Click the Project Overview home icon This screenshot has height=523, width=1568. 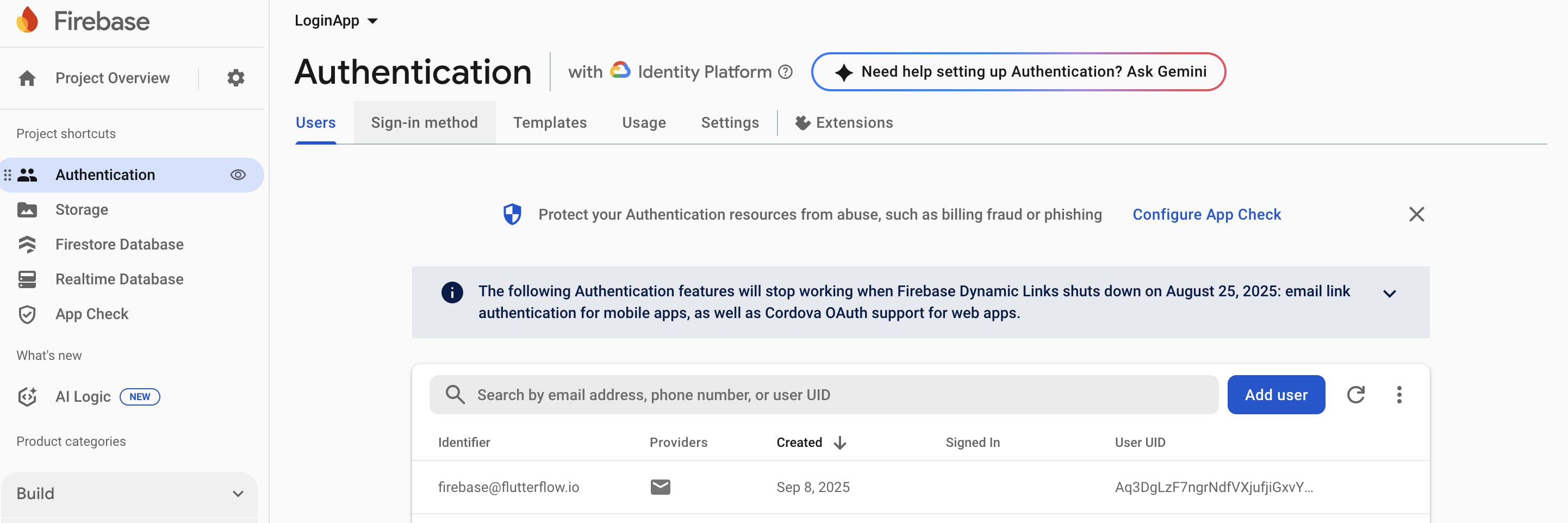click(27, 78)
